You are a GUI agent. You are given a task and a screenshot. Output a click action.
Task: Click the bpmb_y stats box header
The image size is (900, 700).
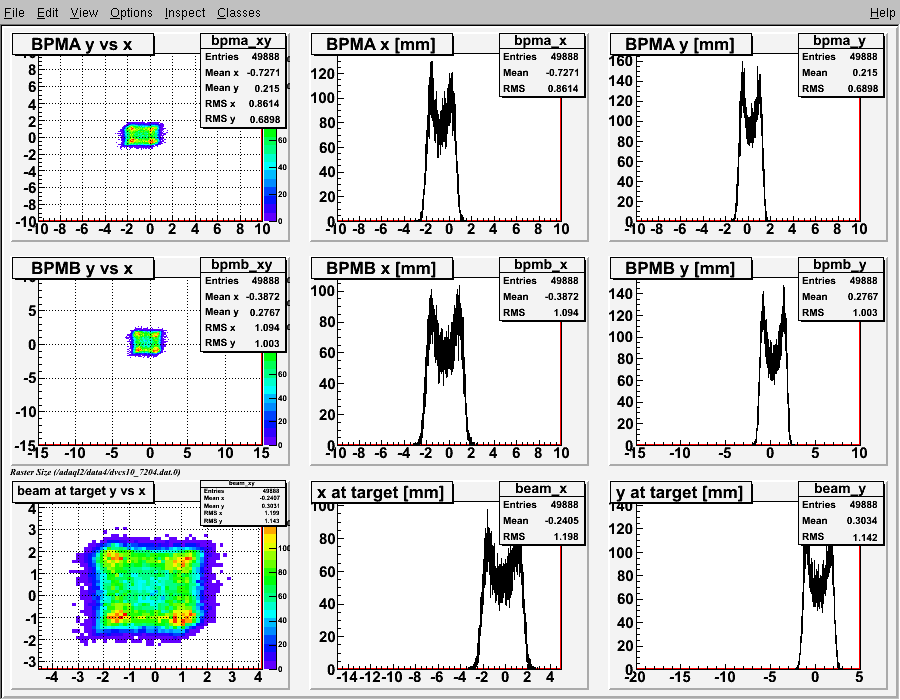[840, 265]
